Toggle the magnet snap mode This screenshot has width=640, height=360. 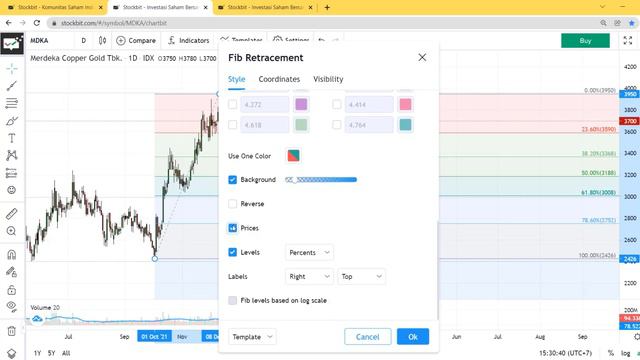pyautogui.click(x=11, y=255)
